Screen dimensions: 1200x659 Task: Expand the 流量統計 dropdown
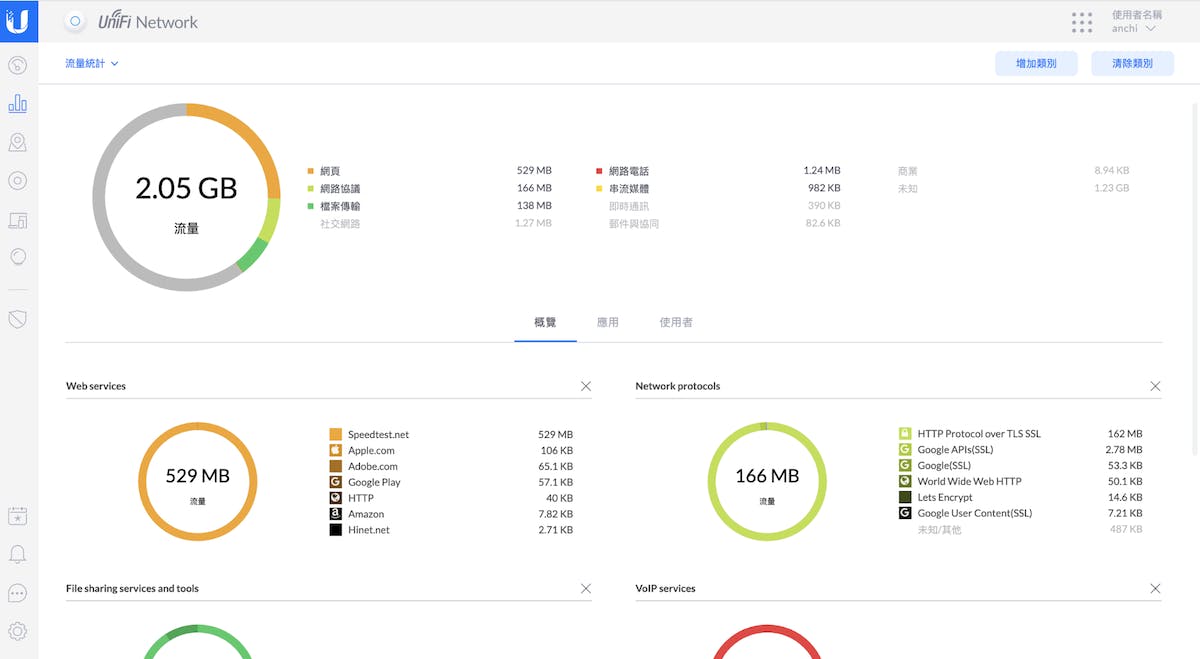[92, 64]
